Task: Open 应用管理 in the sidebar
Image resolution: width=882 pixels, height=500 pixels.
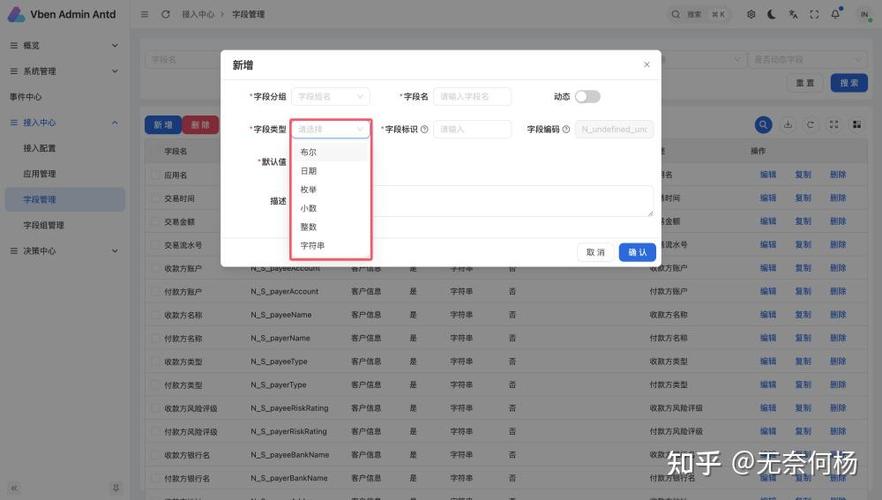Action: click(x=65, y=174)
